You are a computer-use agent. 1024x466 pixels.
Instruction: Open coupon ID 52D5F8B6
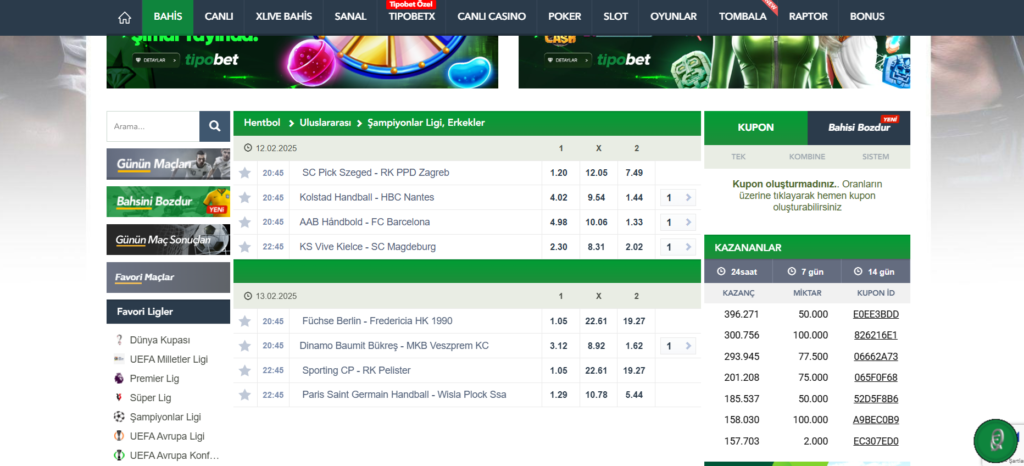[x=876, y=399]
